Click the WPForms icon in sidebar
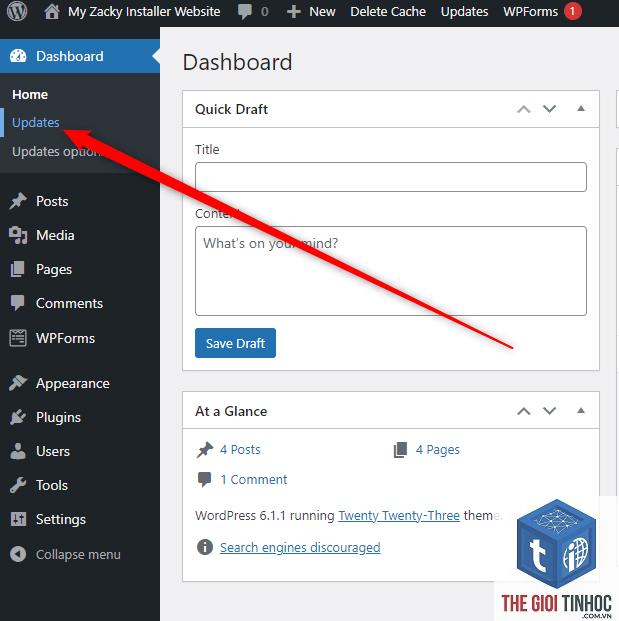The image size is (619, 621). coord(18,338)
